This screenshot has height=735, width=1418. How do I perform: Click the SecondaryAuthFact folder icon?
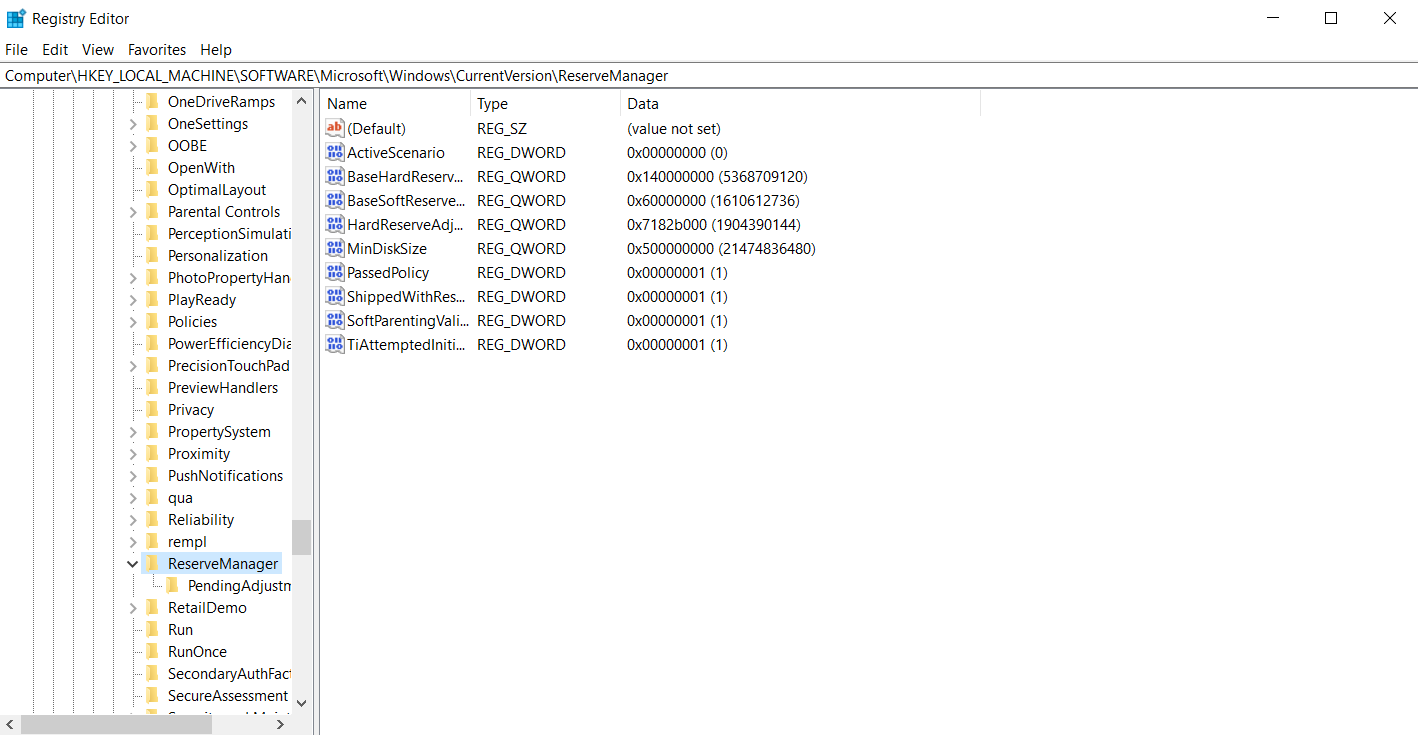click(x=152, y=673)
